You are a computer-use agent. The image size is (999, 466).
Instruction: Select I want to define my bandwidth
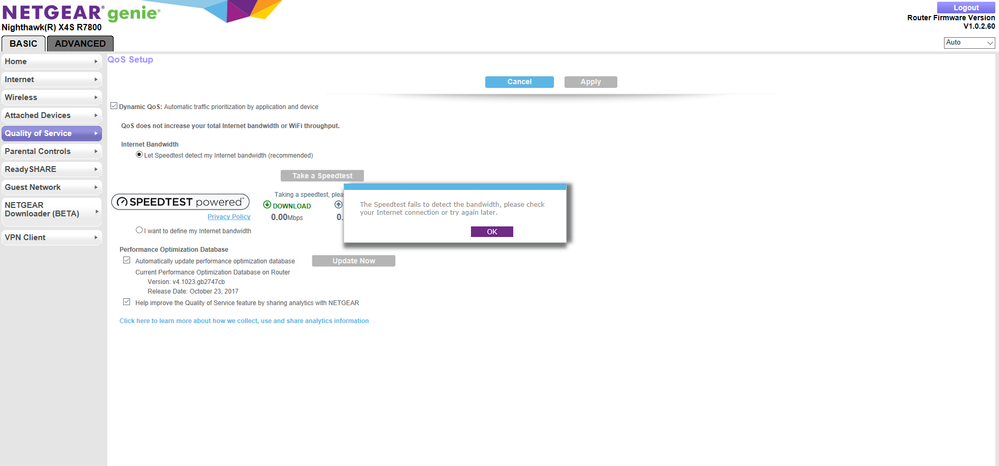coord(139,230)
